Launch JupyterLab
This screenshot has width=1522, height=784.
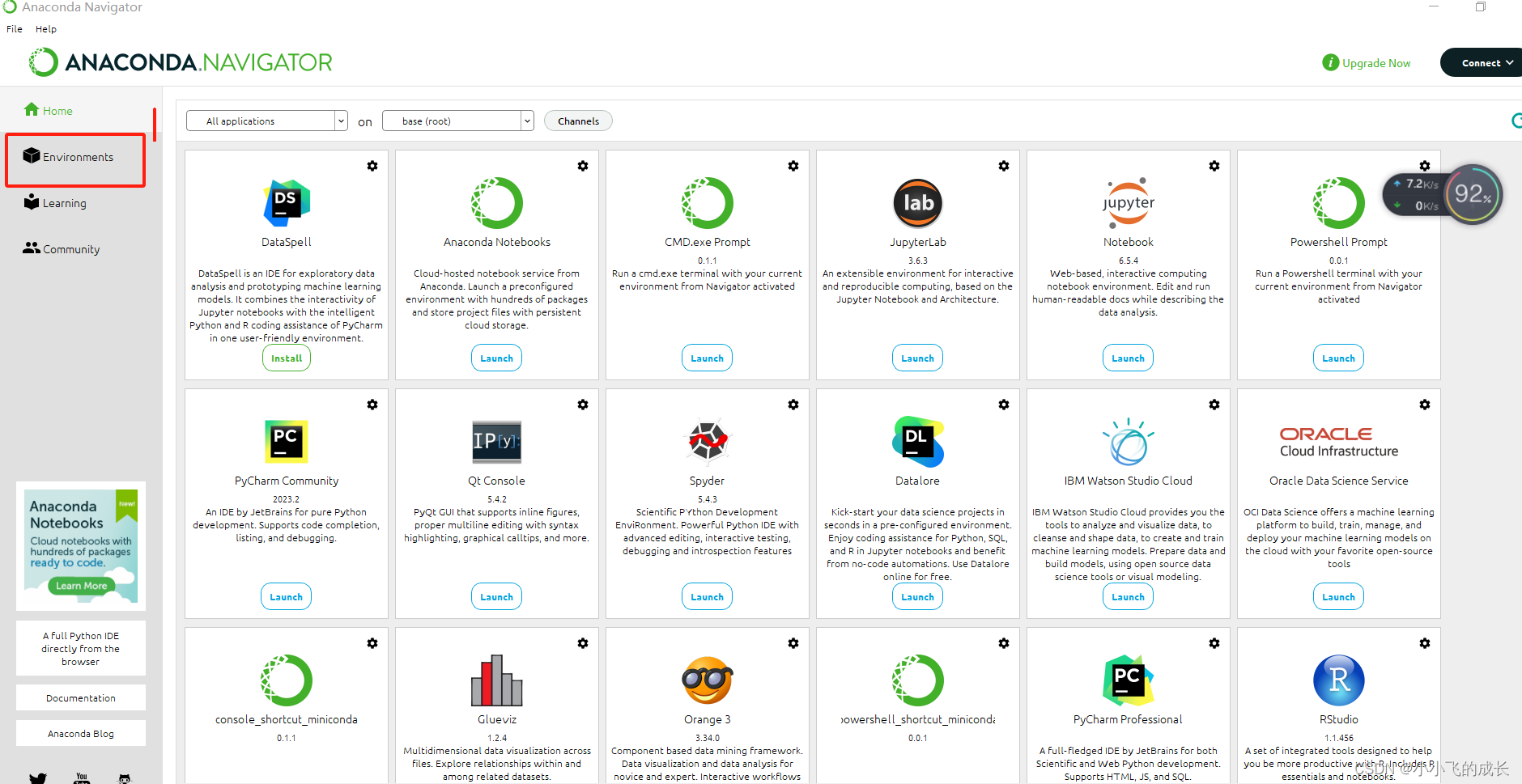coord(917,358)
